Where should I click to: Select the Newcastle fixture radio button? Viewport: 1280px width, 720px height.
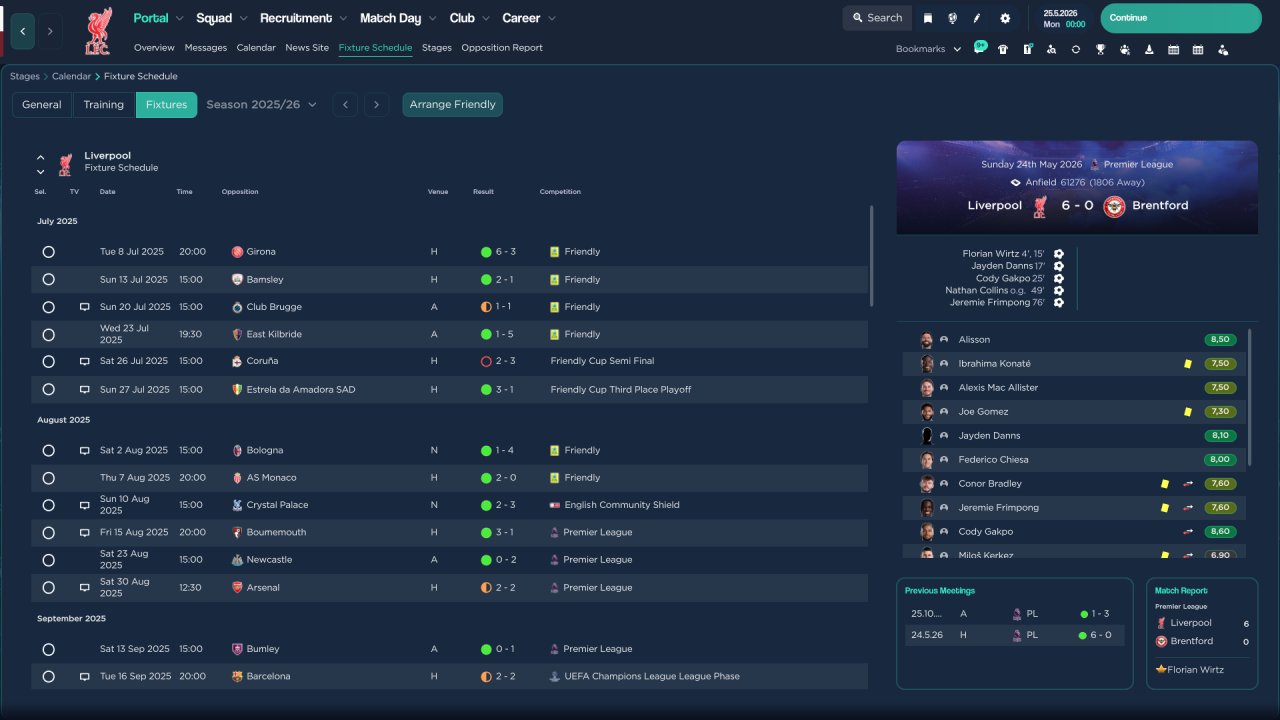(x=48, y=560)
